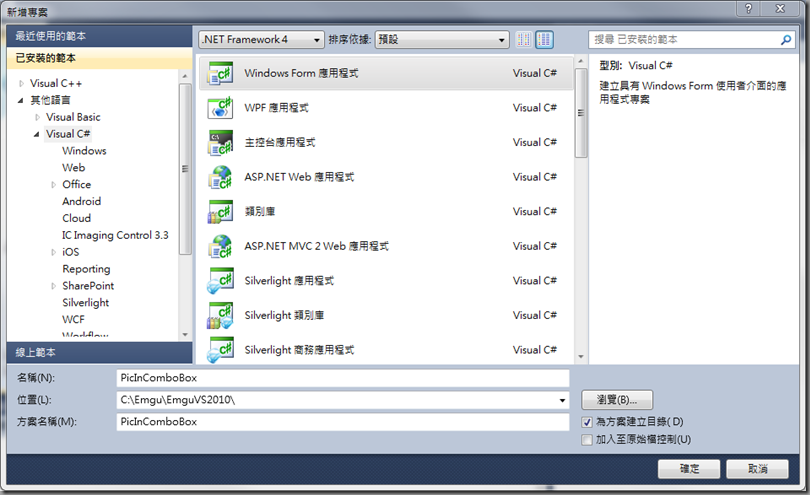Click the ASP.NET Web application template icon
Viewport: 810px width, 495px height.
[x=221, y=177]
